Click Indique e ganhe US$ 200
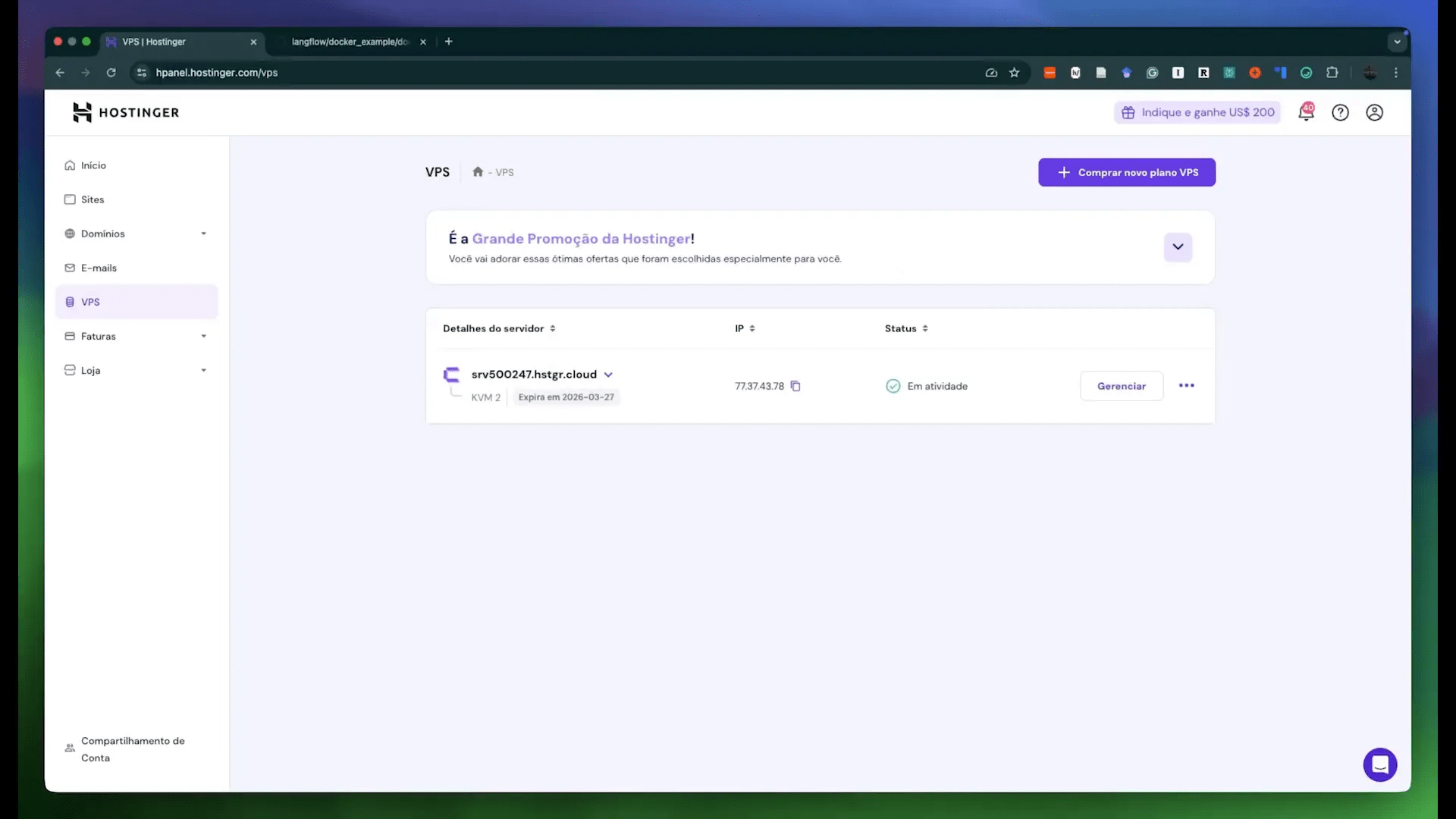1456x819 pixels. [x=1197, y=112]
